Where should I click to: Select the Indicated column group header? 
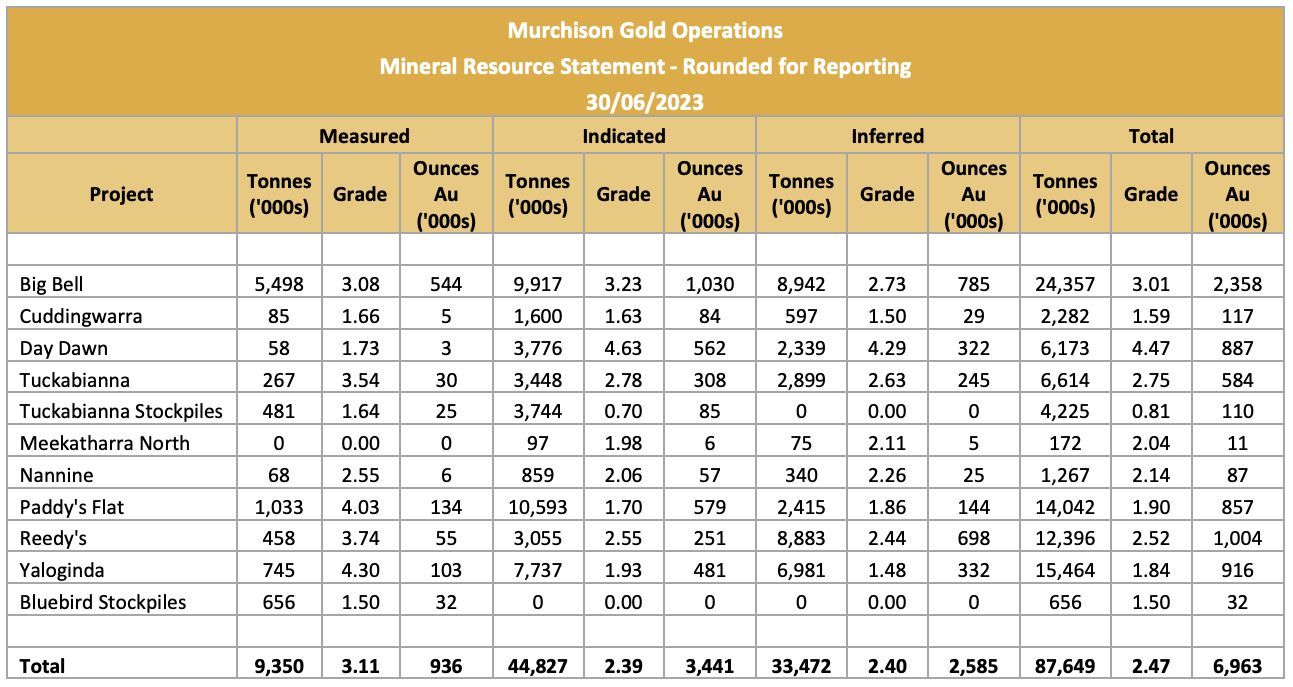(x=624, y=135)
